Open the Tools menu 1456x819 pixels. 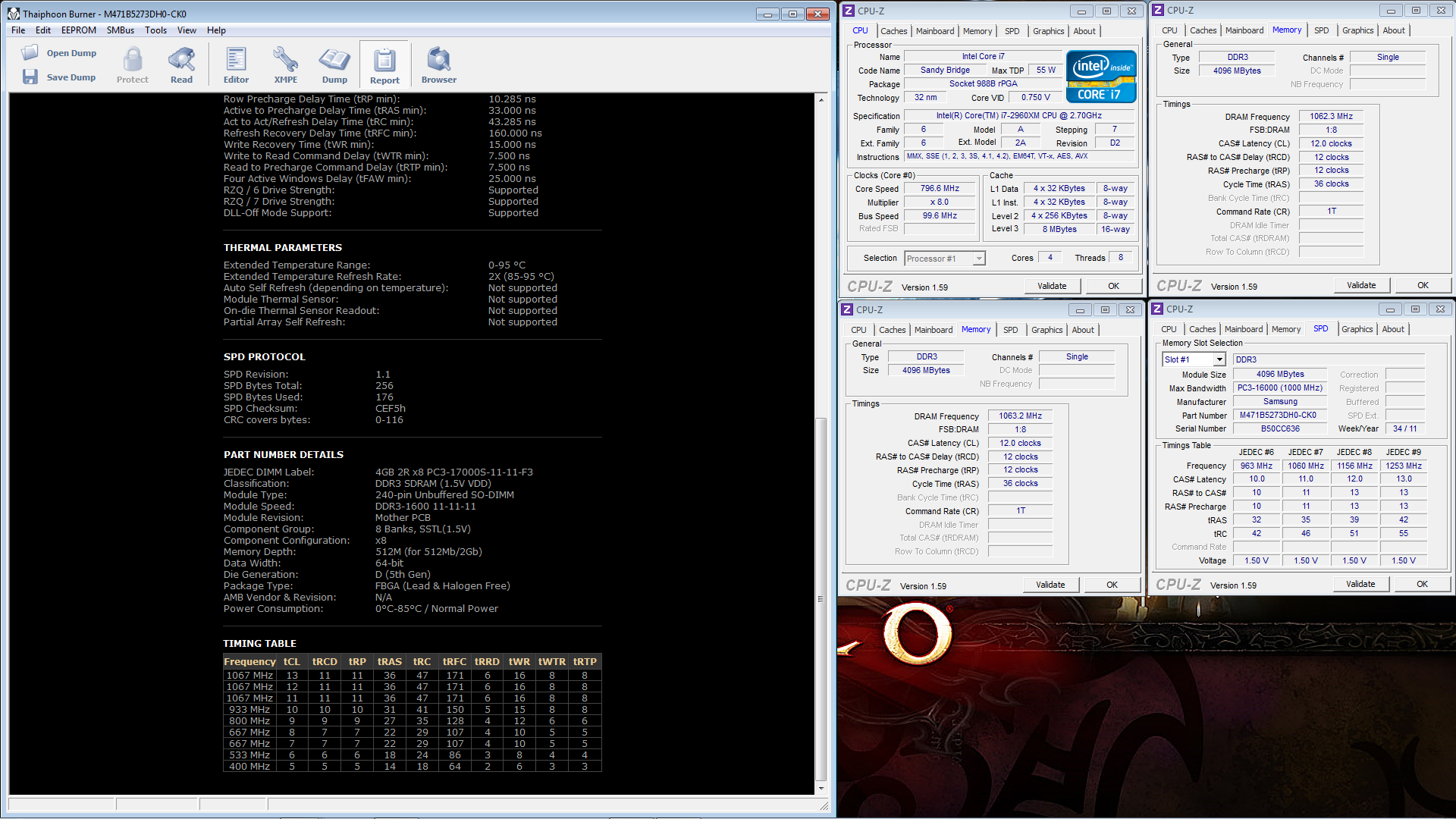tap(156, 30)
